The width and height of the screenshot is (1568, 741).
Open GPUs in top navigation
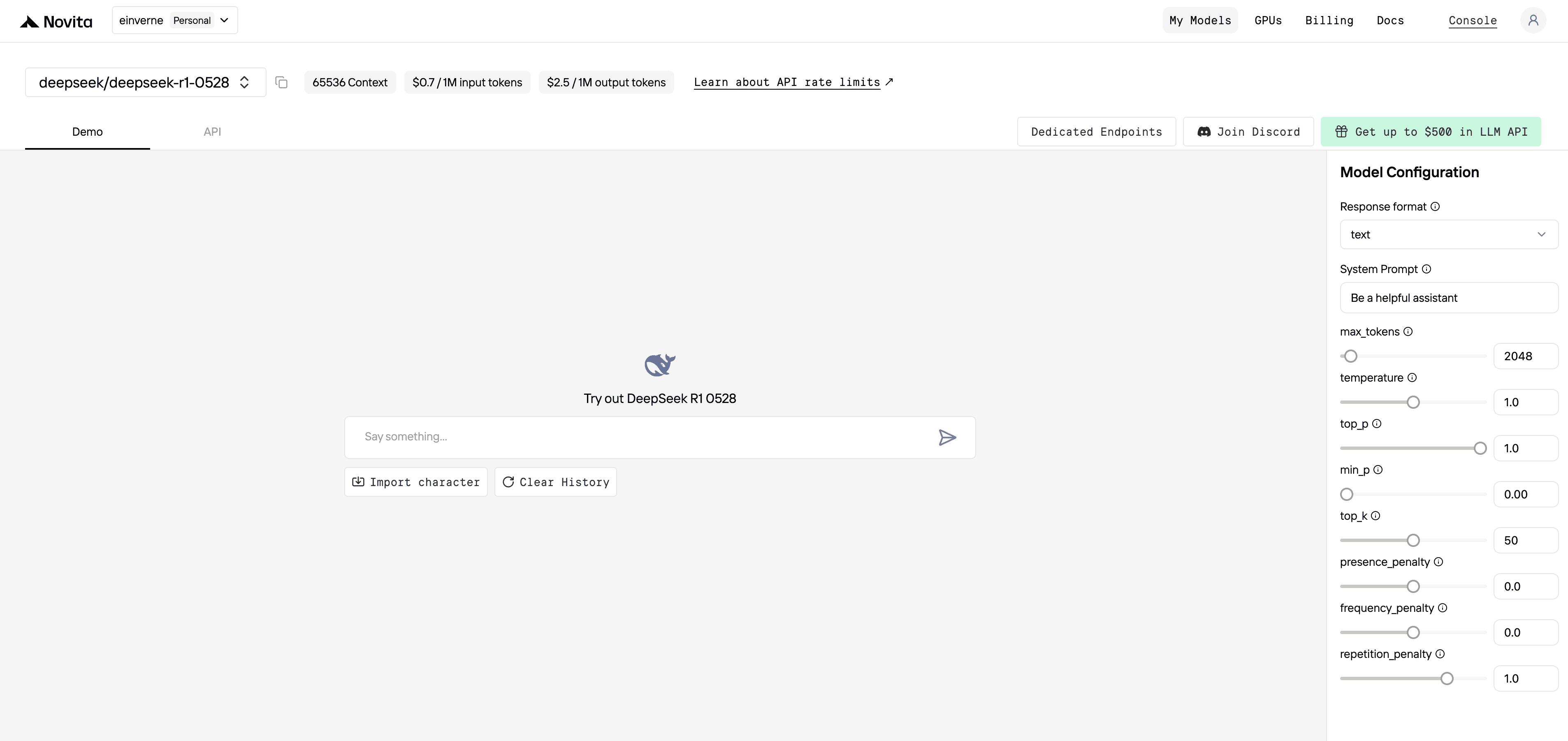click(1268, 20)
